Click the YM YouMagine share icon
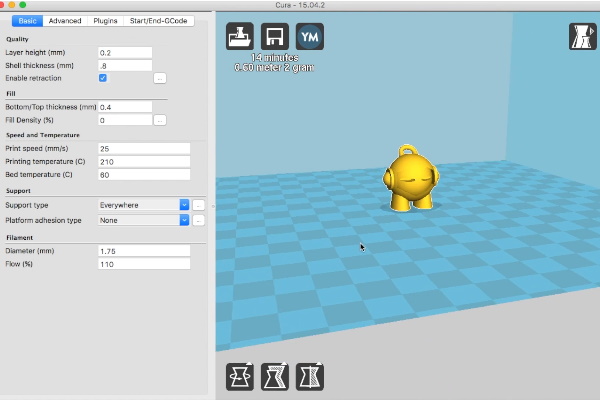600x400 pixels. point(310,37)
